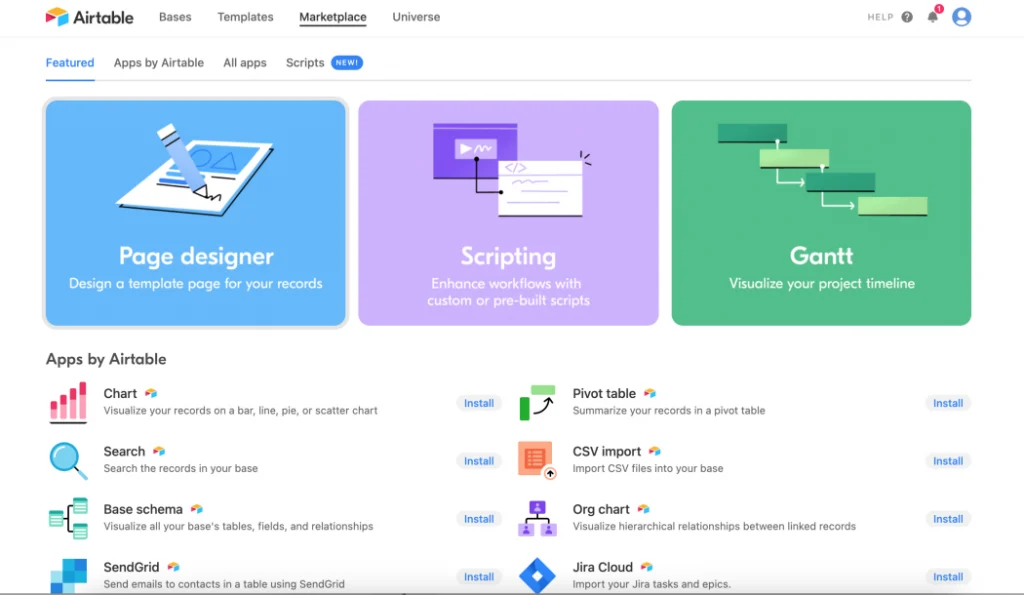Screen dimensions: 1024x595
Task: Install the Chart app
Action: tap(479, 403)
